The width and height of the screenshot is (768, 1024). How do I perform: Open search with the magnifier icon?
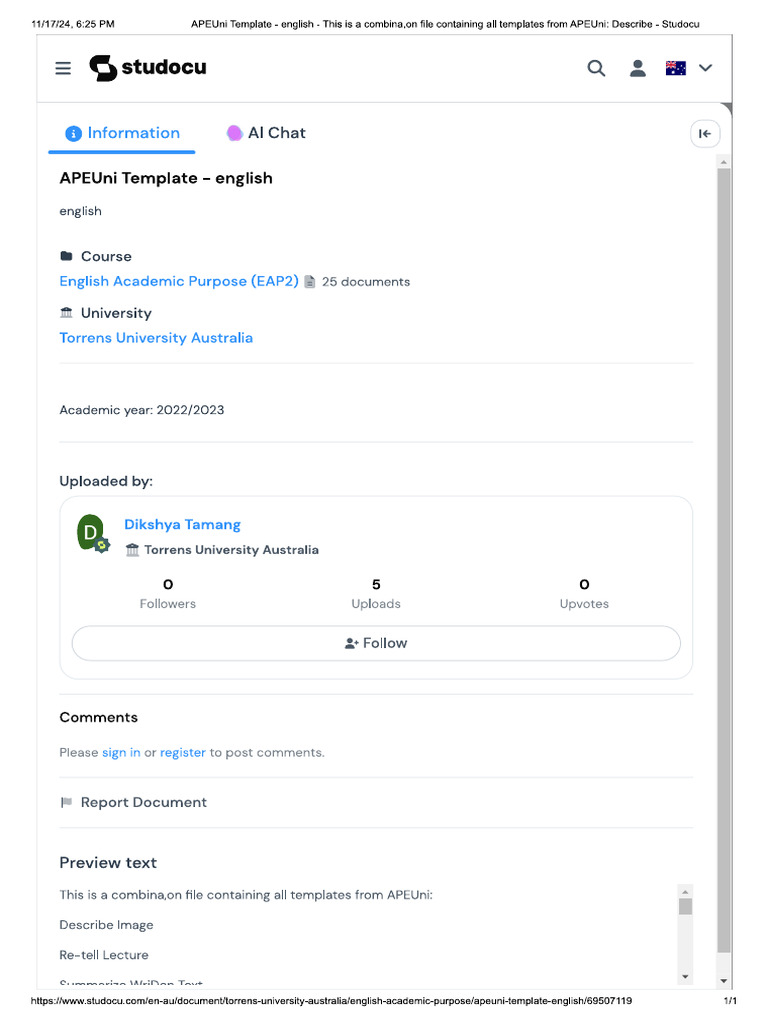(x=596, y=68)
